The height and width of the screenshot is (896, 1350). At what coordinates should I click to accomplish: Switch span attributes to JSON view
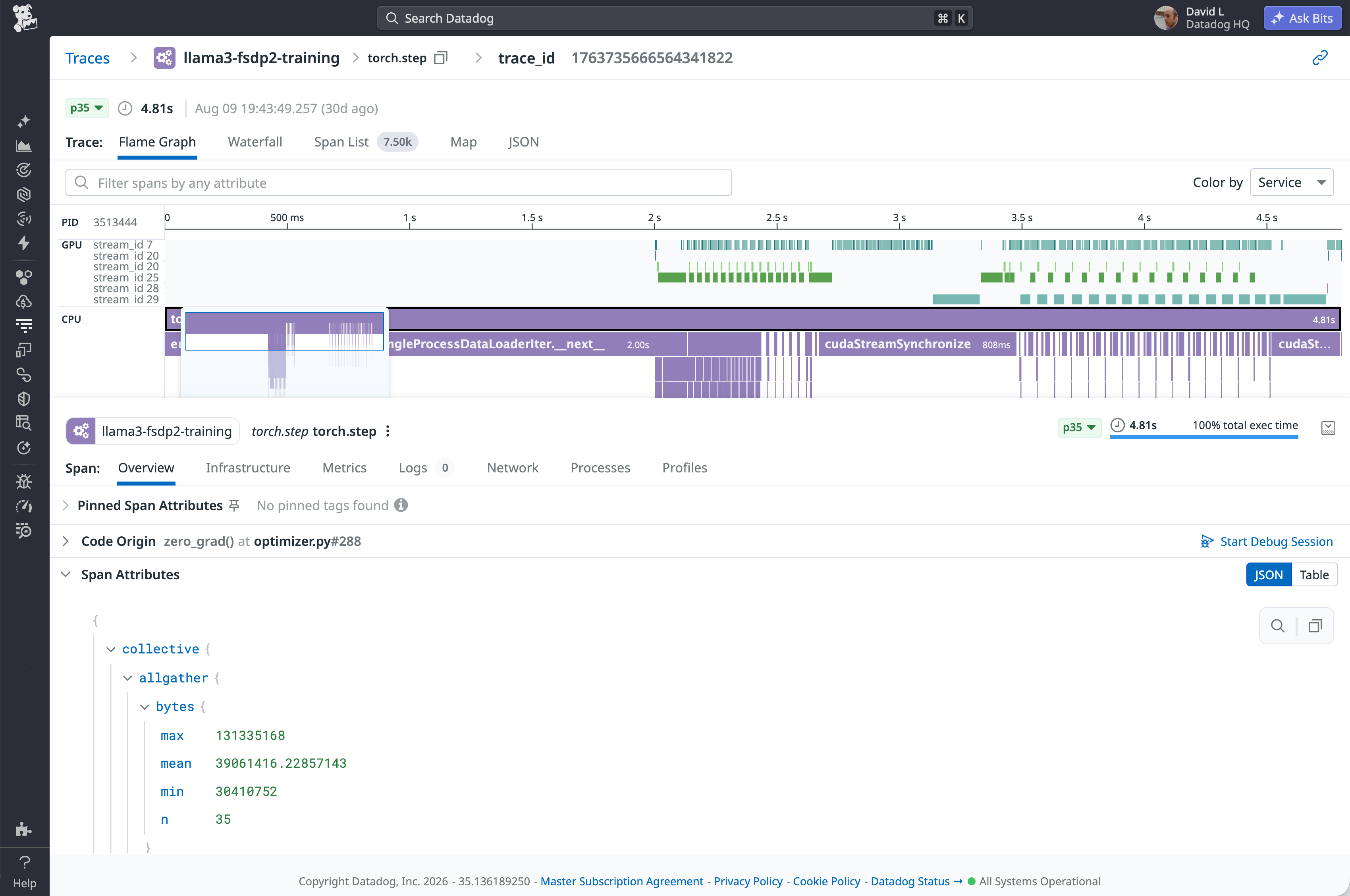point(1269,575)
